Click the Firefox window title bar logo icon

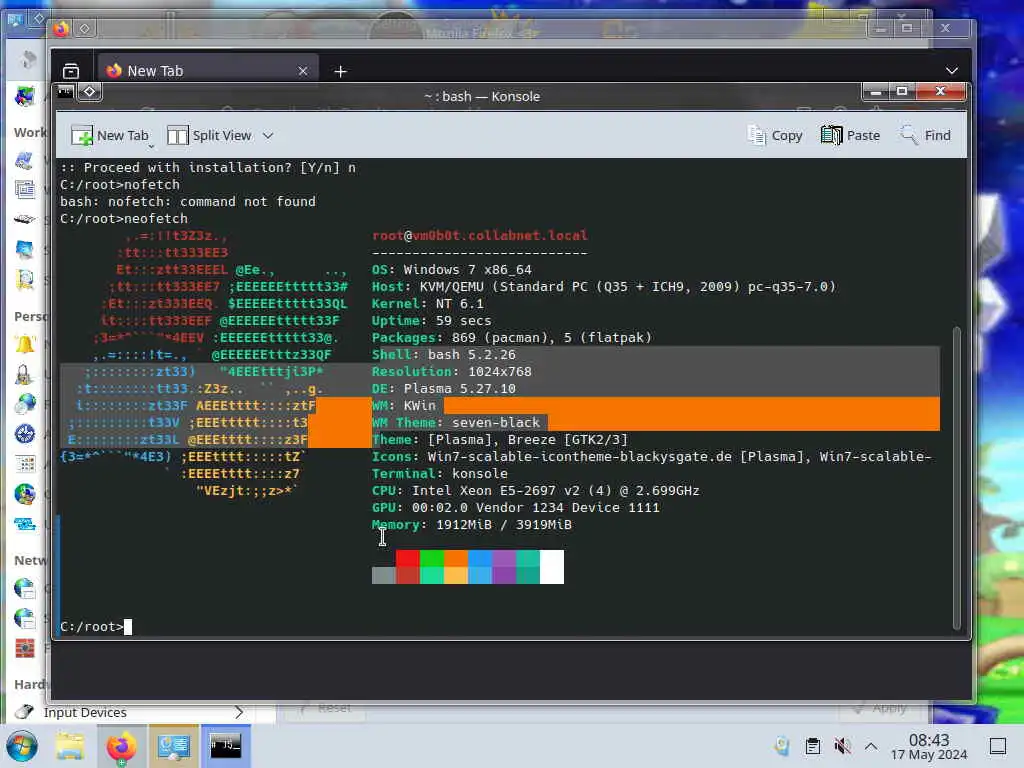click(x=61, y=29)
